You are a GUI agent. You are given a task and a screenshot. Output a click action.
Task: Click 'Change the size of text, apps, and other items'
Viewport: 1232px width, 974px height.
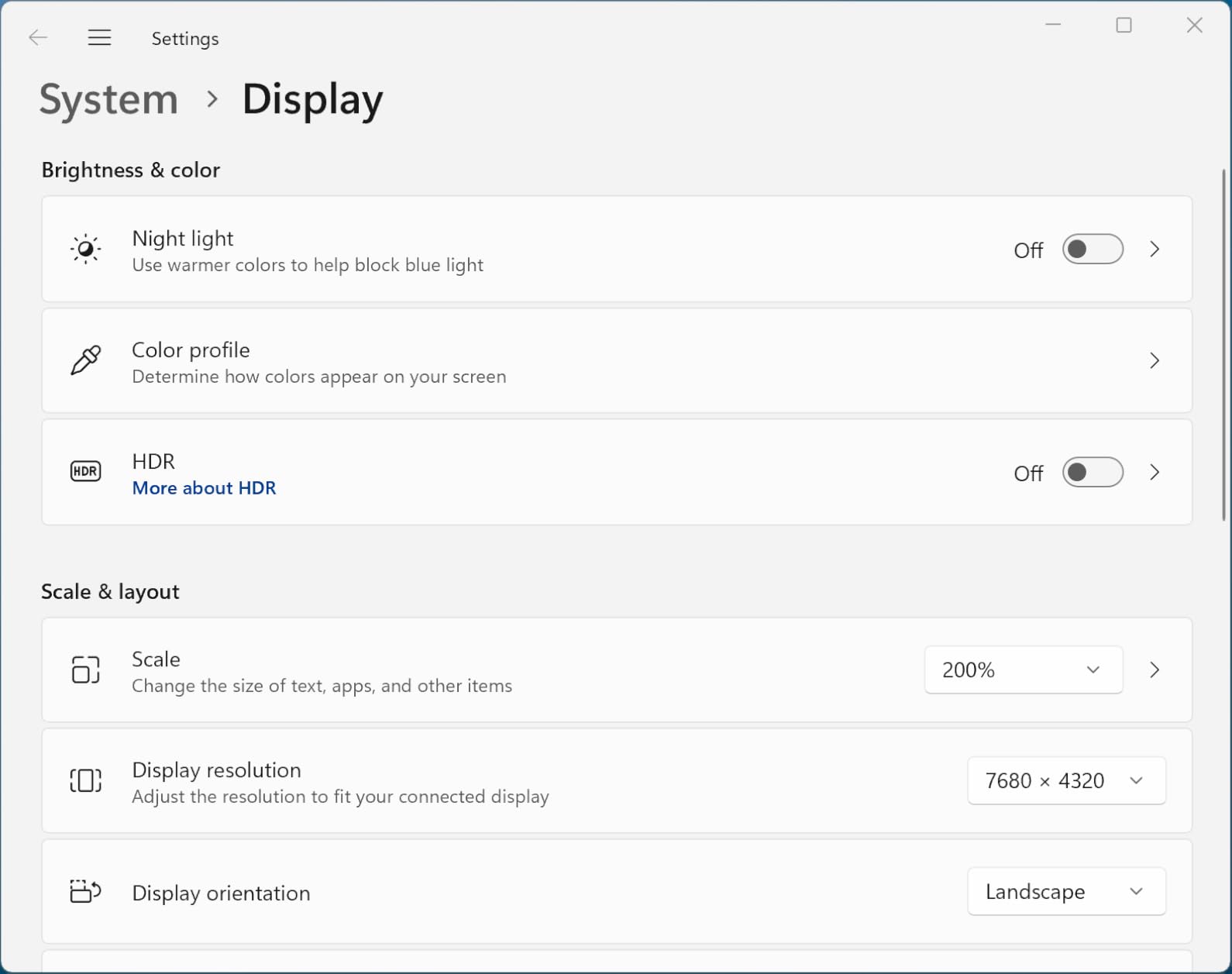coord(322,686)
